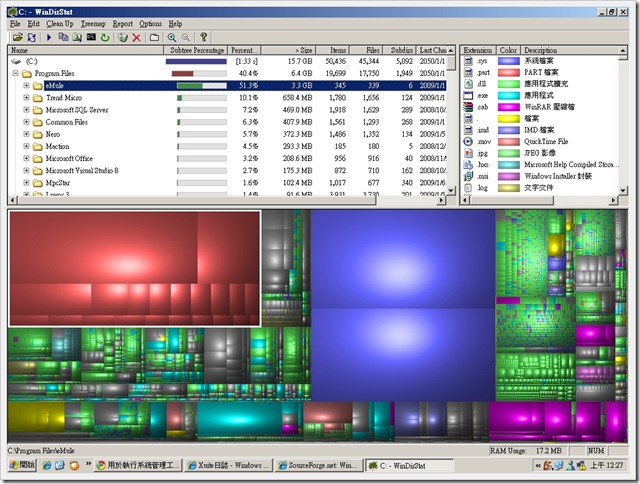Click the Refresh All toolbar icon
Image resolution: width=640 pixels, height=484 pixels.
pyautogui.click(x=33, y=37)
